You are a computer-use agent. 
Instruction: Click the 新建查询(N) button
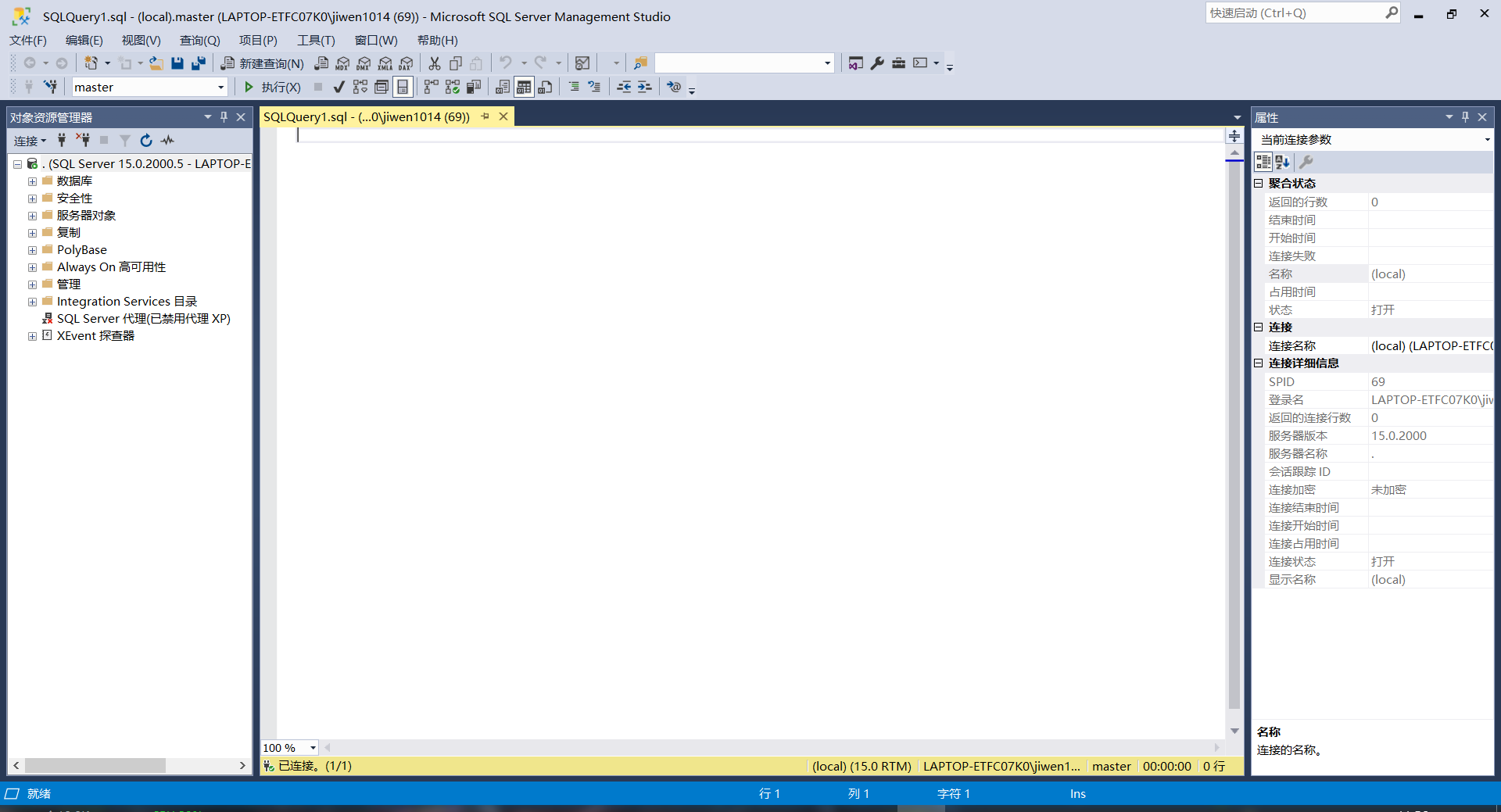pos(263,63)
